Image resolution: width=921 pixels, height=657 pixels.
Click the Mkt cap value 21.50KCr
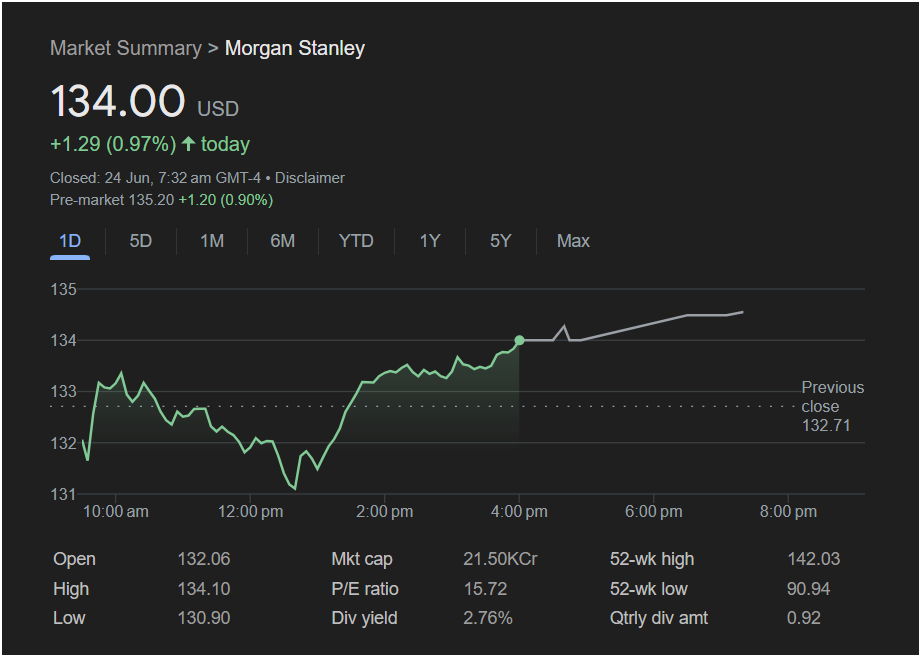click(500, 559)
